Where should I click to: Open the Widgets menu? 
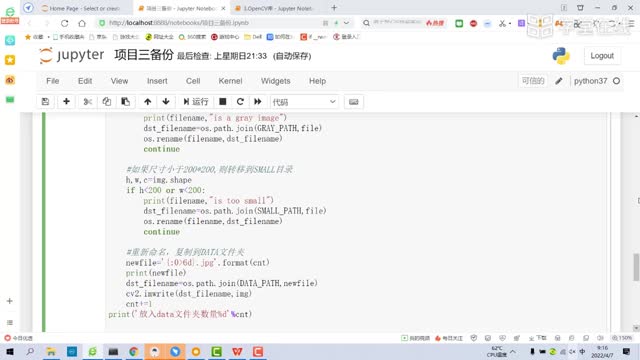[276, 81]
